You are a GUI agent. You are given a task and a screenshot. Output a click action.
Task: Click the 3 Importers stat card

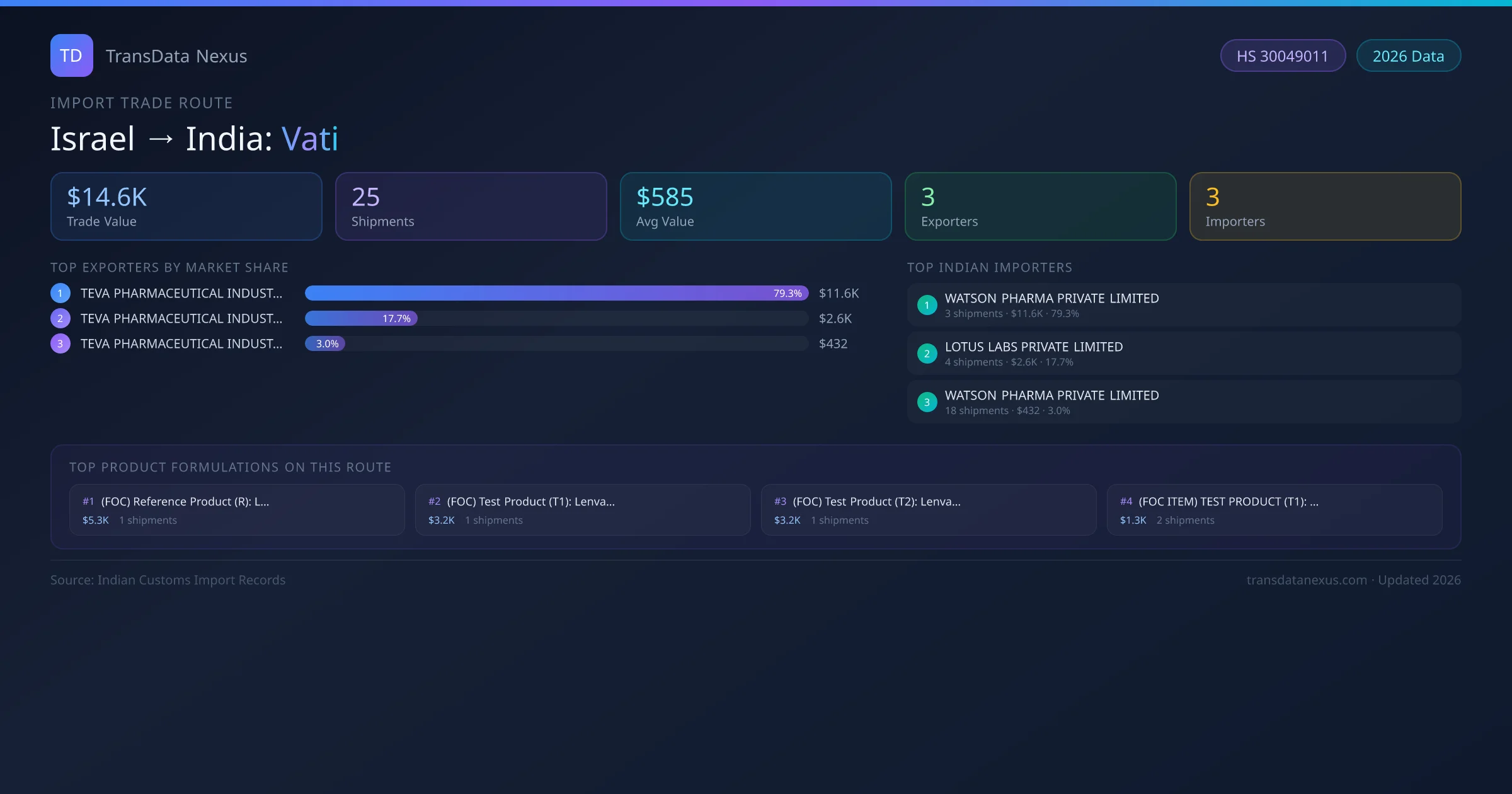1325,207
